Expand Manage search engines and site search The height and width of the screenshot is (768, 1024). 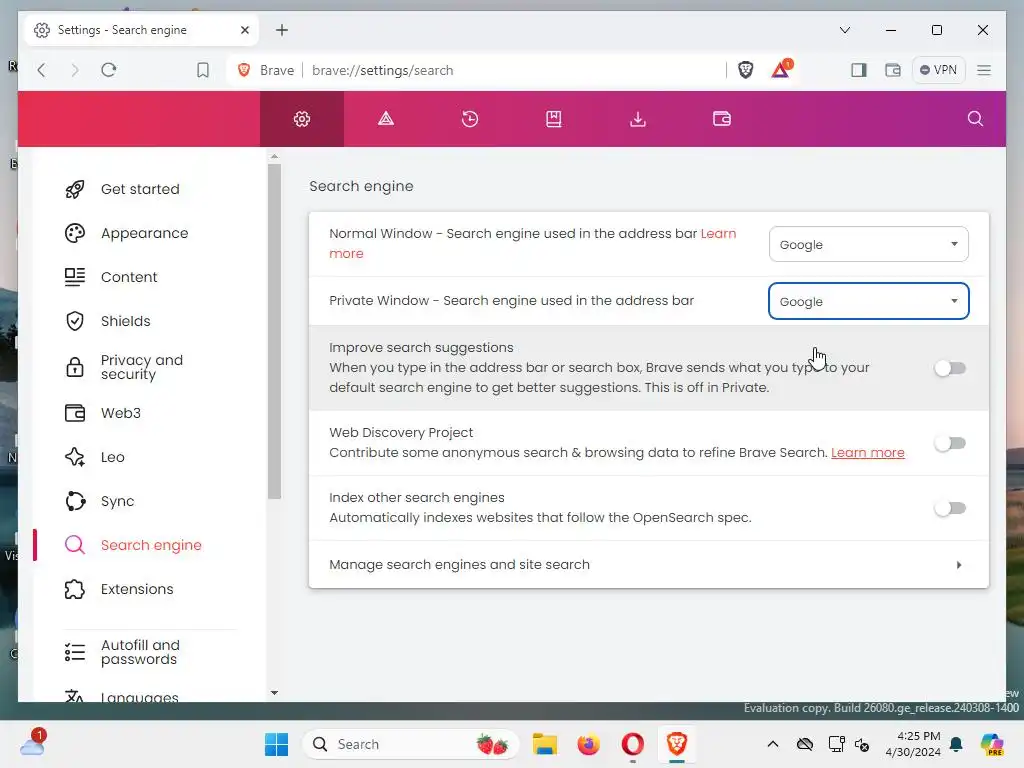pos(648,565)
